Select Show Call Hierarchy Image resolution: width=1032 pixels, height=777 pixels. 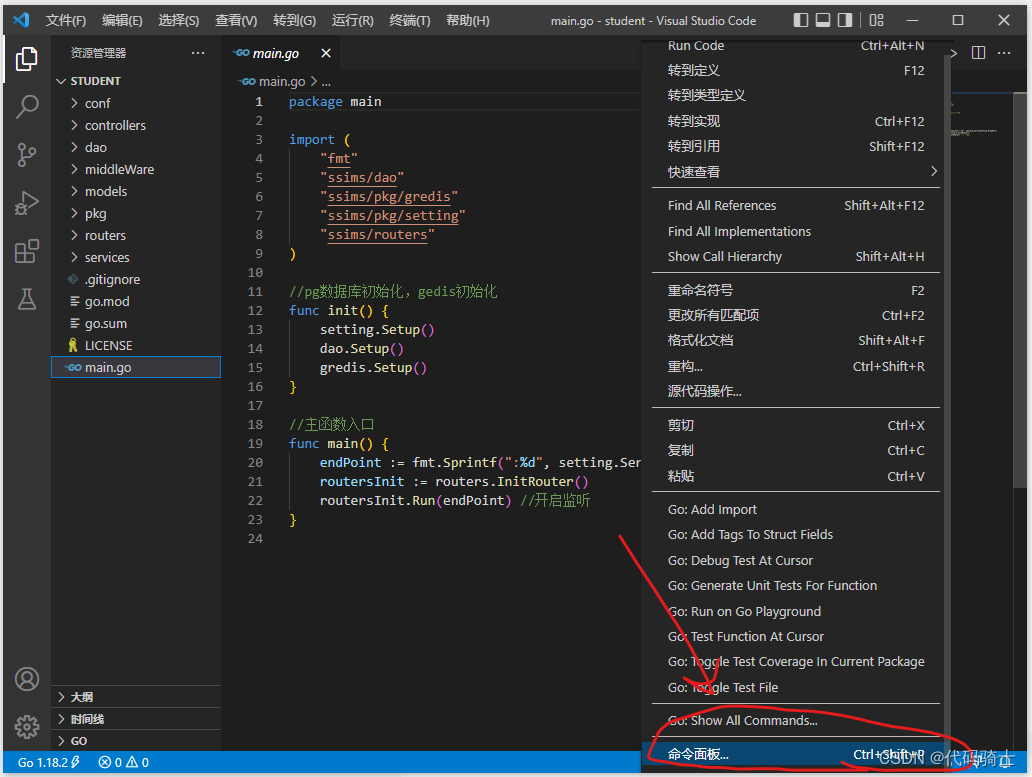pos(796,257)
